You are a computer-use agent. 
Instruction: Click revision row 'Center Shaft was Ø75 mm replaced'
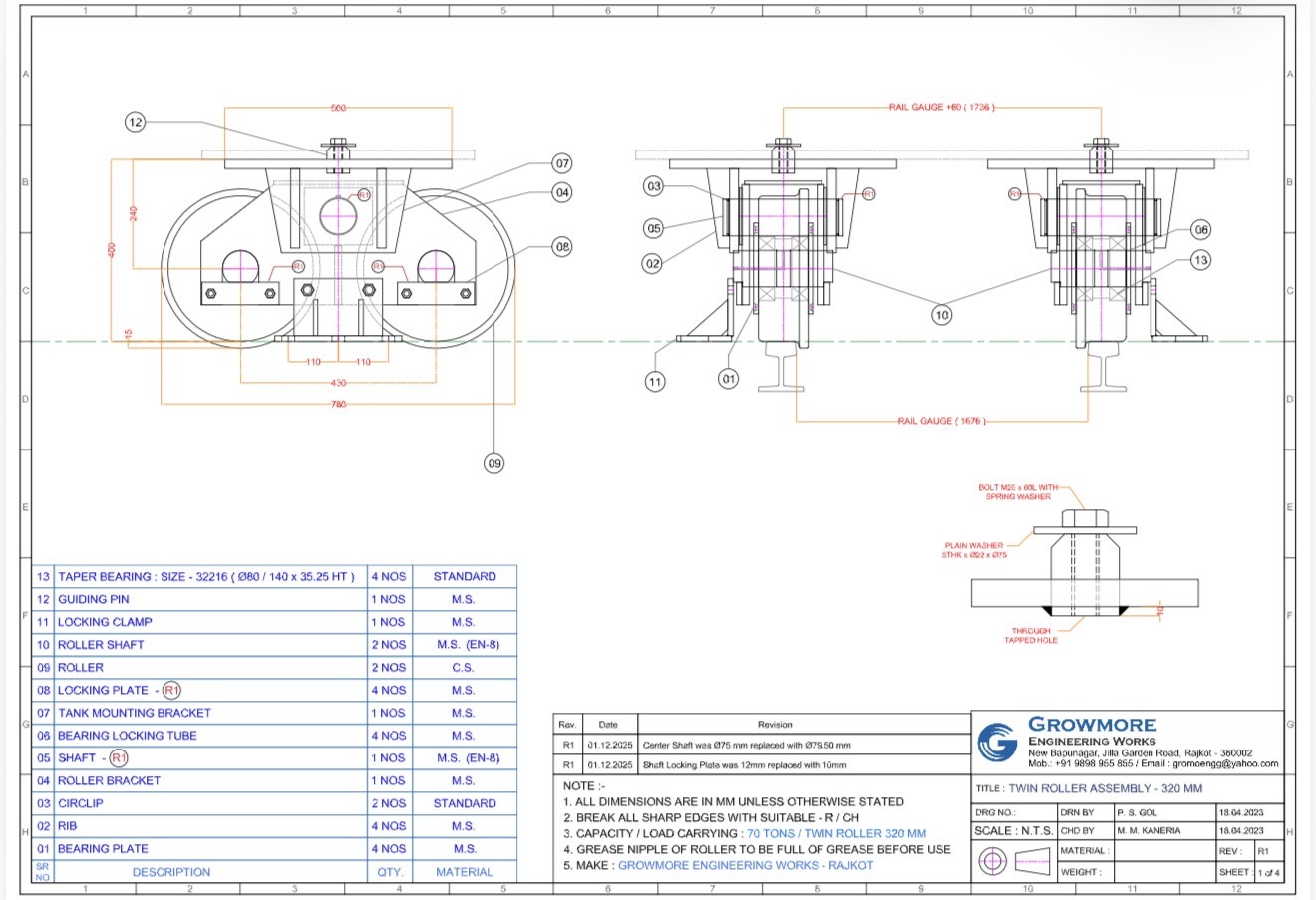(x=764, y=745)
